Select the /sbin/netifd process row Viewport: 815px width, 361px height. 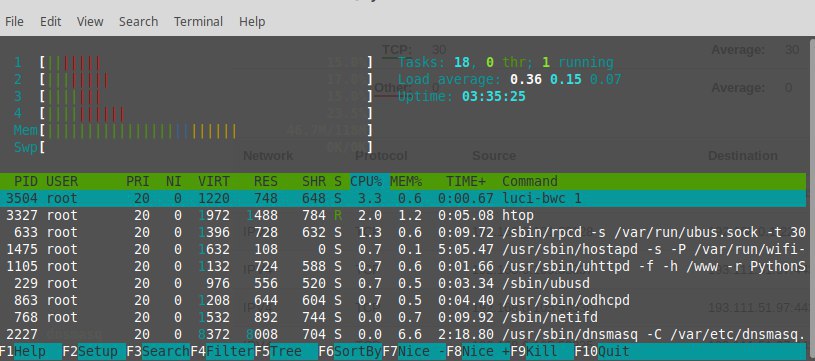[403, 317]
